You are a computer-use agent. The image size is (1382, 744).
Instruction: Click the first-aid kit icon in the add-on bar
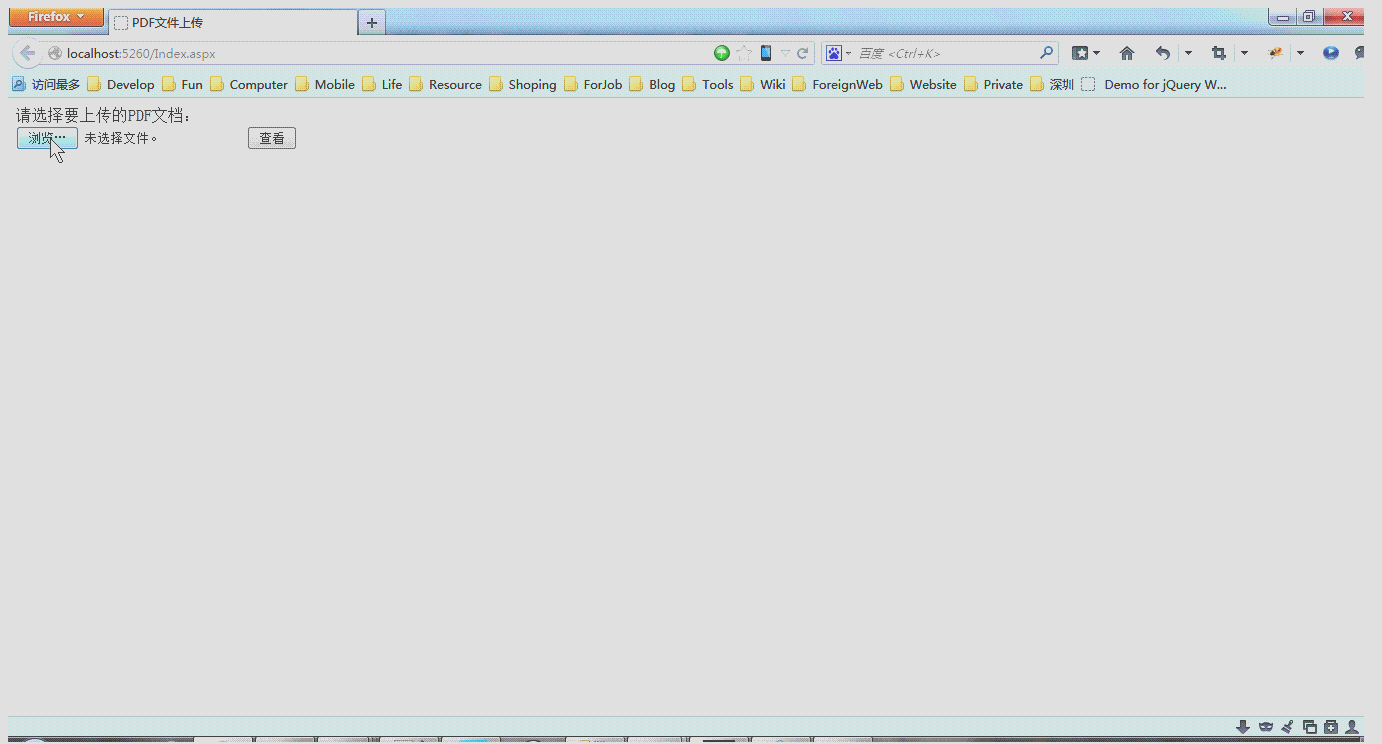[1331, 727]
